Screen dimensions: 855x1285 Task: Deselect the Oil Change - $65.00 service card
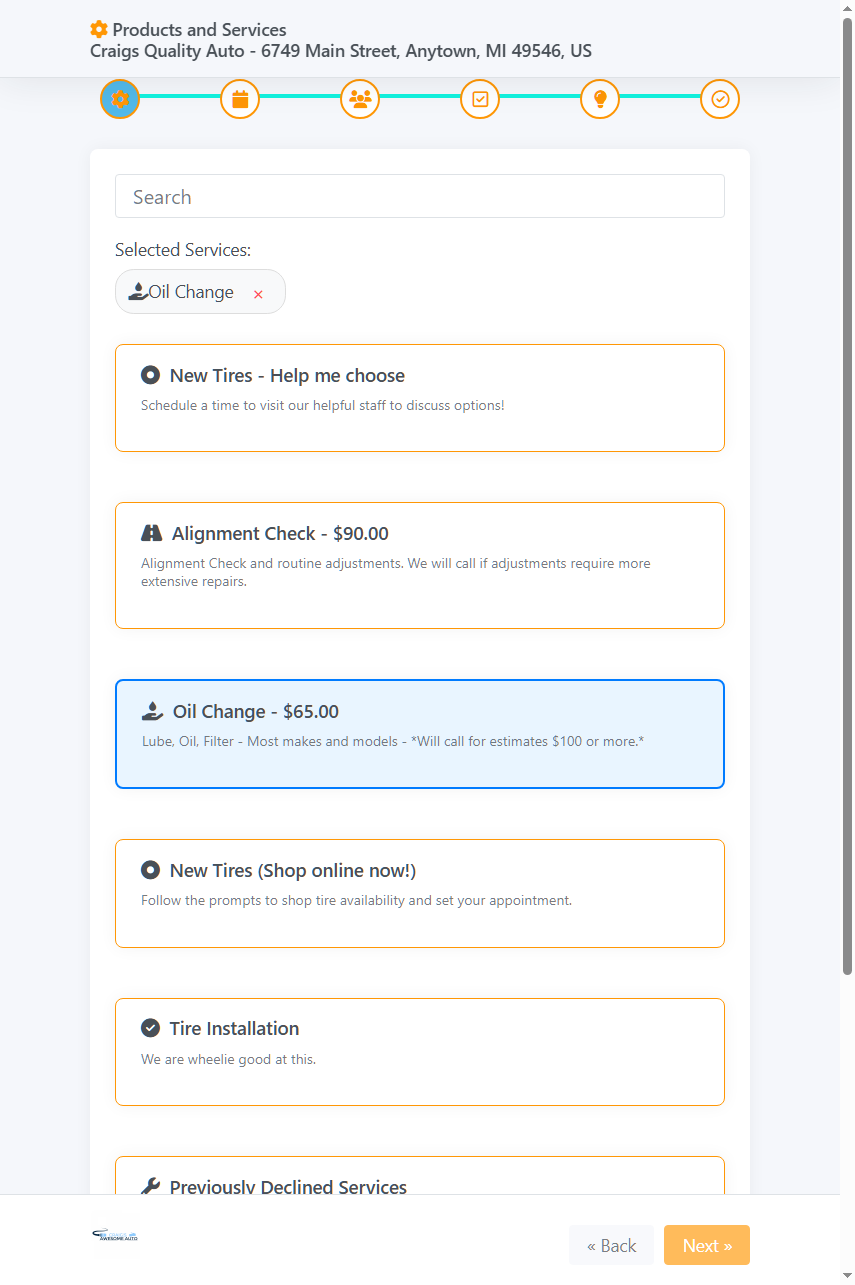[x=420, y=734]
